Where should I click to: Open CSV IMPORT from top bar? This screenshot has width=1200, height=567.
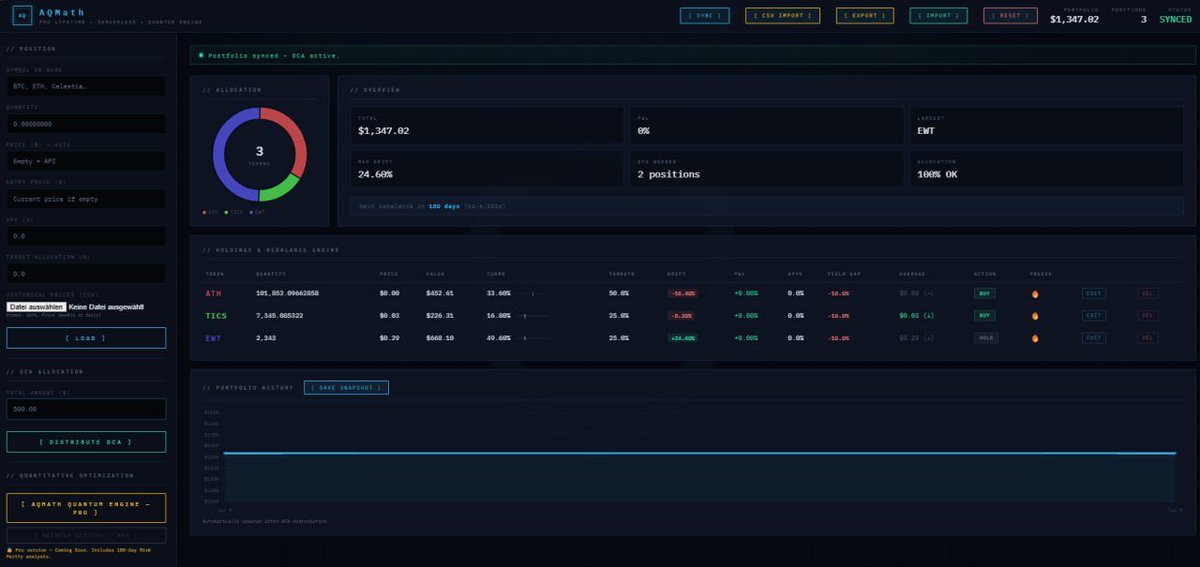pyautogui.click(x=782, y=16)
